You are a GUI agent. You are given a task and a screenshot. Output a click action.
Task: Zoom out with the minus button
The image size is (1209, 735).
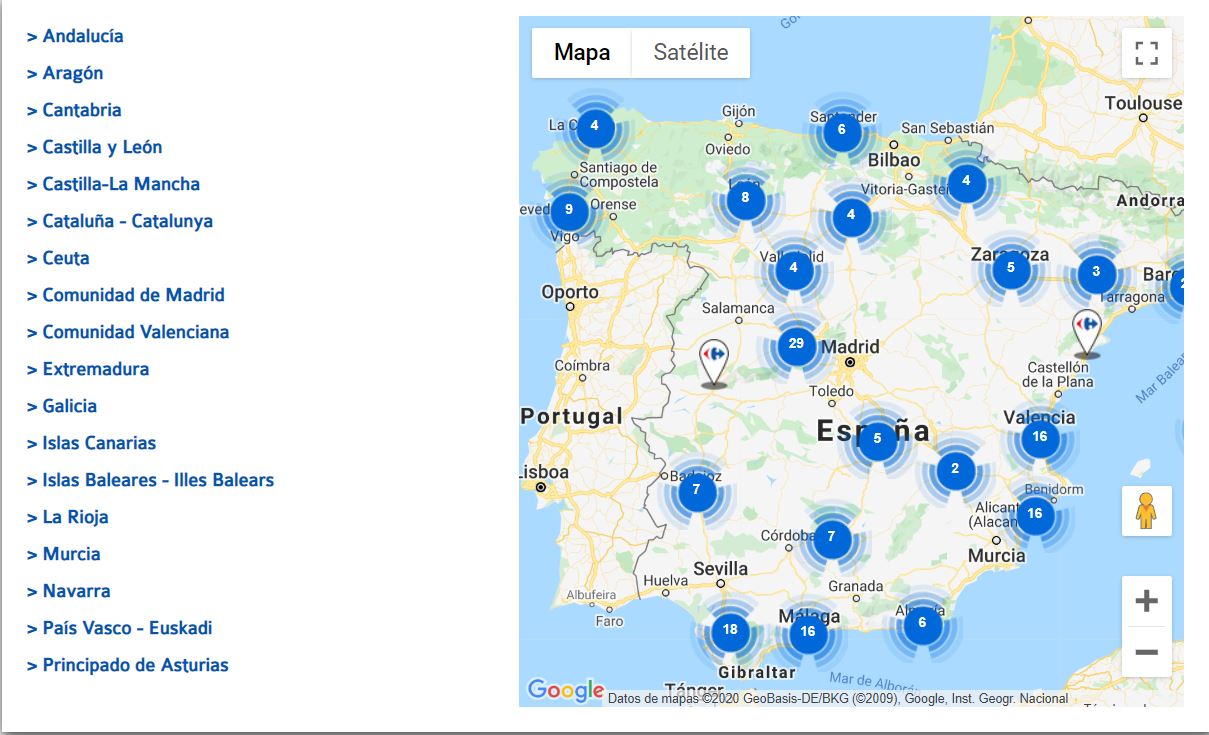1146,652
